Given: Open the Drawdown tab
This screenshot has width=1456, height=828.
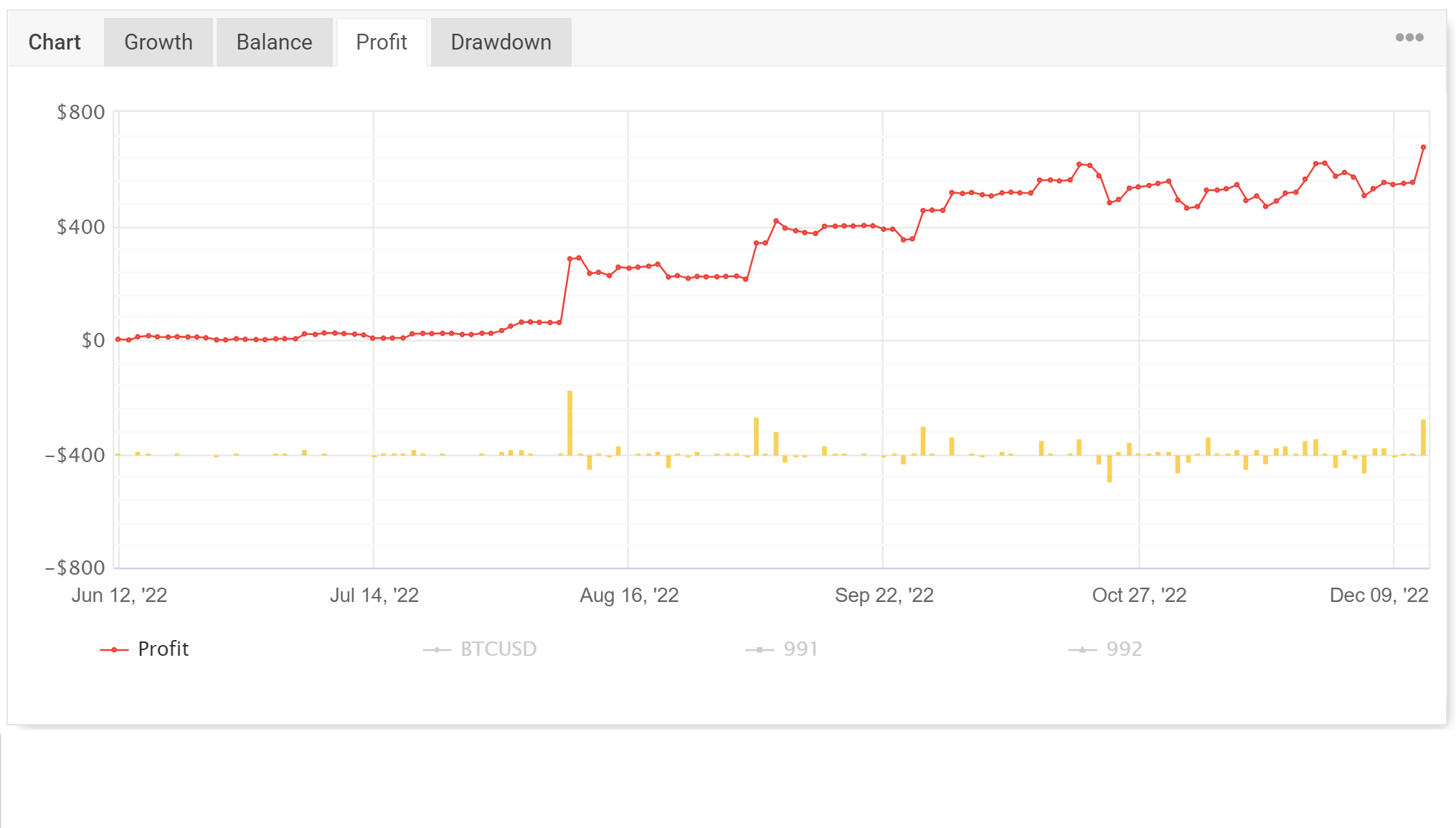Looking at the screenshot, I should tap(501, 42).
